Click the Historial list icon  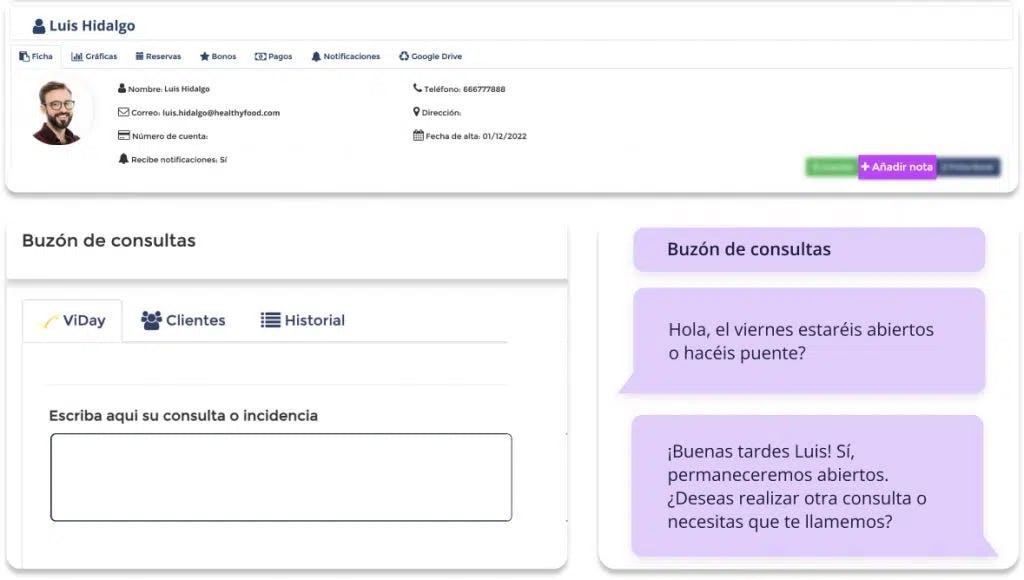270,321
